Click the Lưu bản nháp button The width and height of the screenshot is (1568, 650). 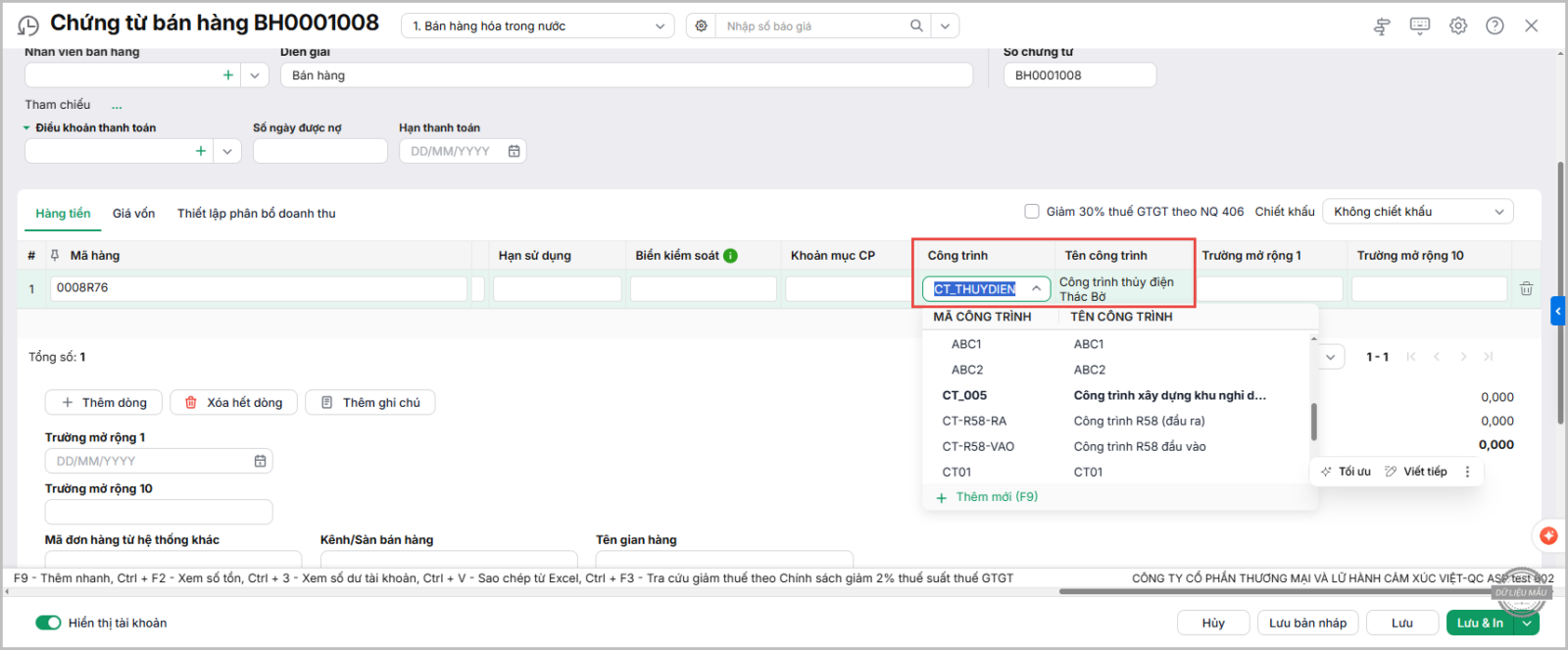click(x=1307, y=623)
